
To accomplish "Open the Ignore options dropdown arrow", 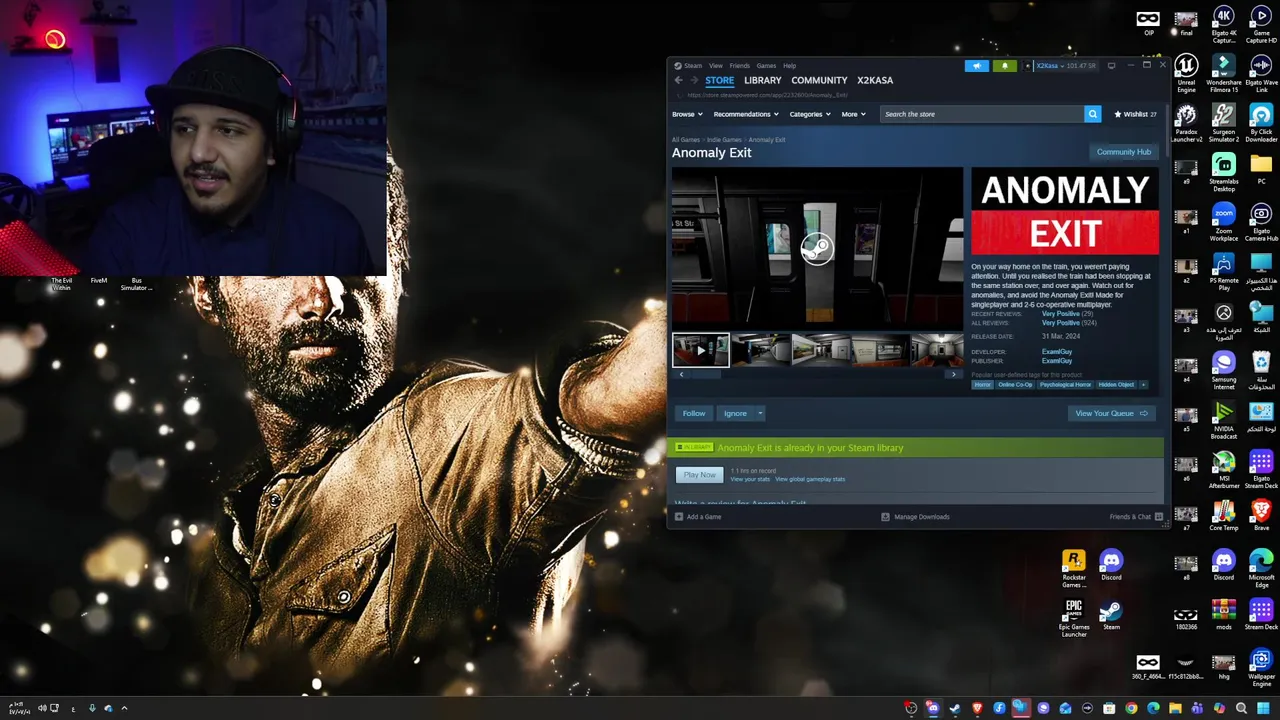I will [760, 413].
